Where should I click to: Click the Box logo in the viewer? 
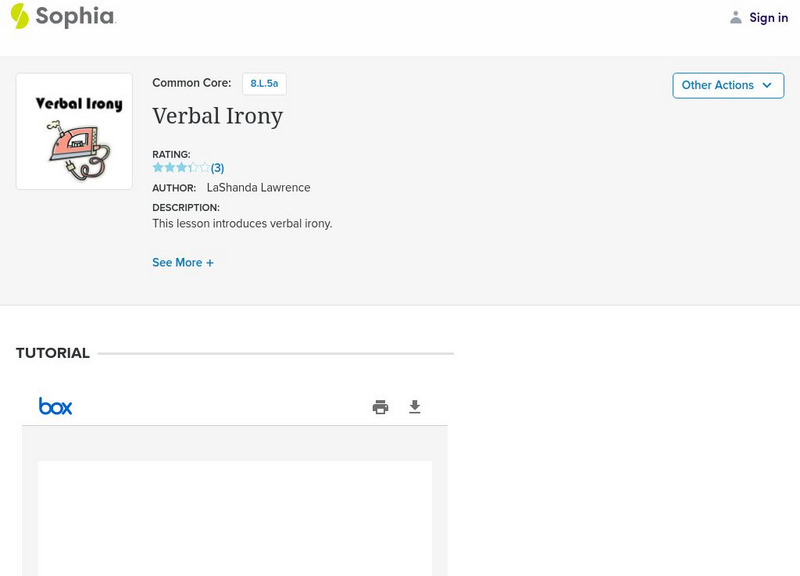click(55, 406)
